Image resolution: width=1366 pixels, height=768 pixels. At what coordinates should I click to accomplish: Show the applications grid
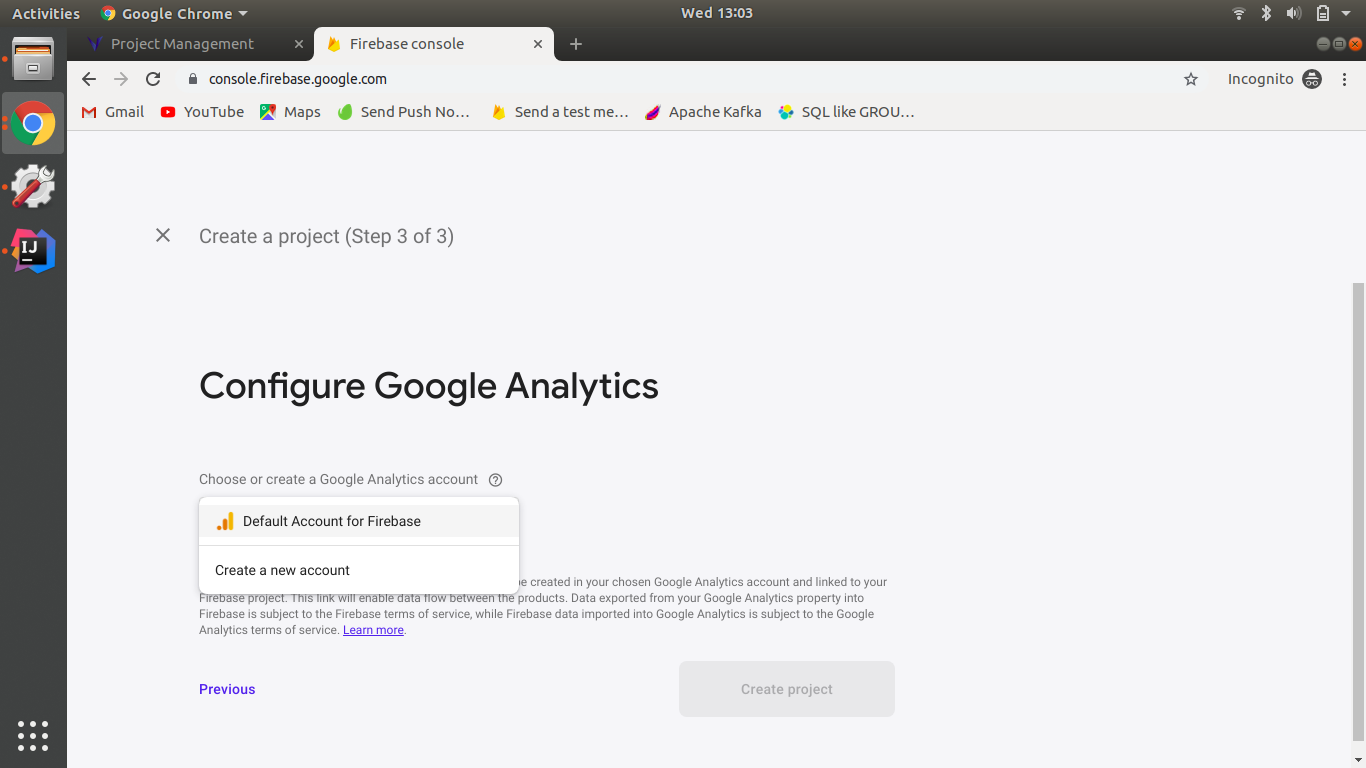tap(33, 735)
